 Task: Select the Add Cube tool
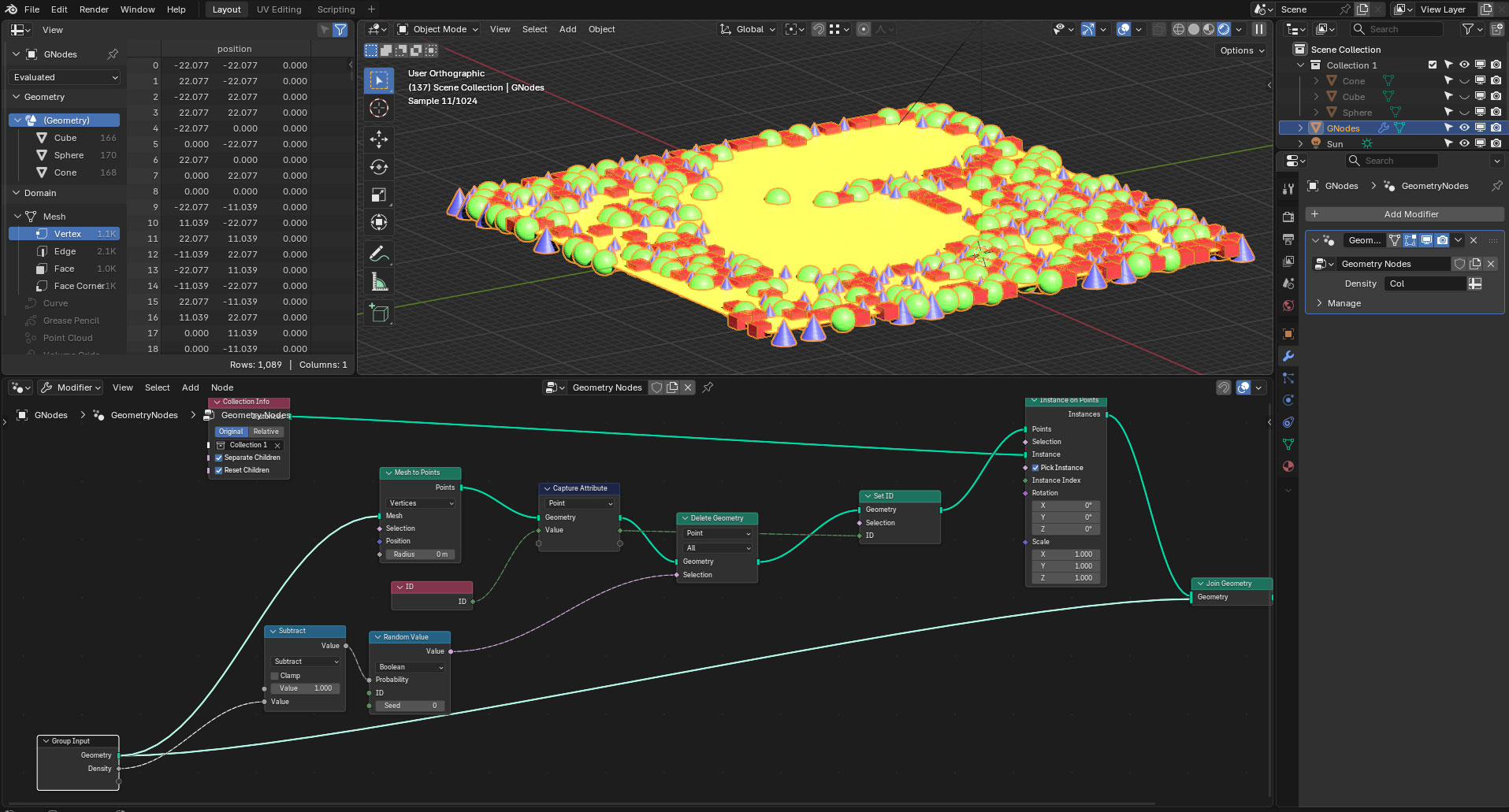pos(379,313)
